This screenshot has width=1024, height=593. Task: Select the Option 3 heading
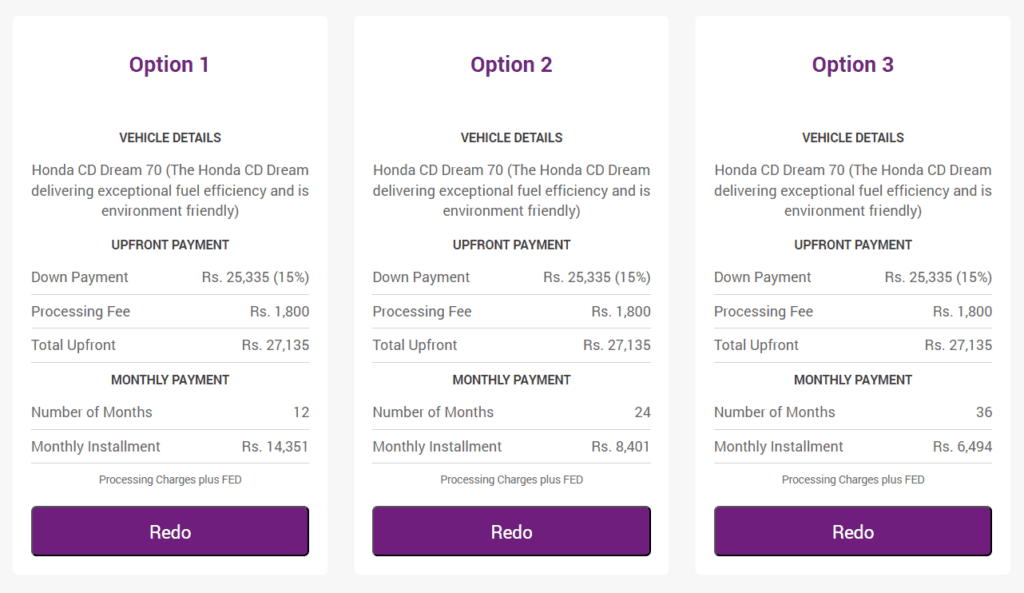coord(853,65)
